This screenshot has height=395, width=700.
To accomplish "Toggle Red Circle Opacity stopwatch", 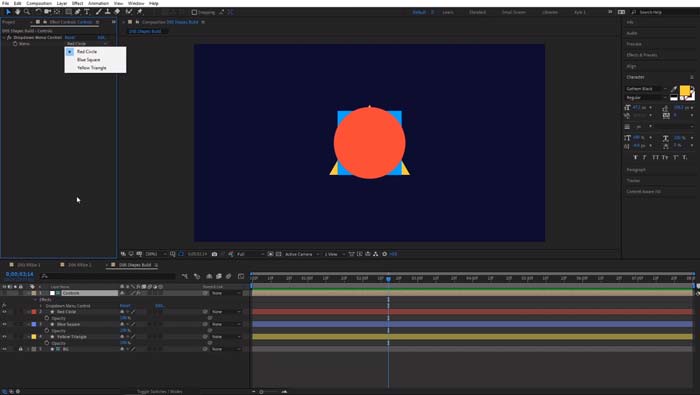I will 47,318.
